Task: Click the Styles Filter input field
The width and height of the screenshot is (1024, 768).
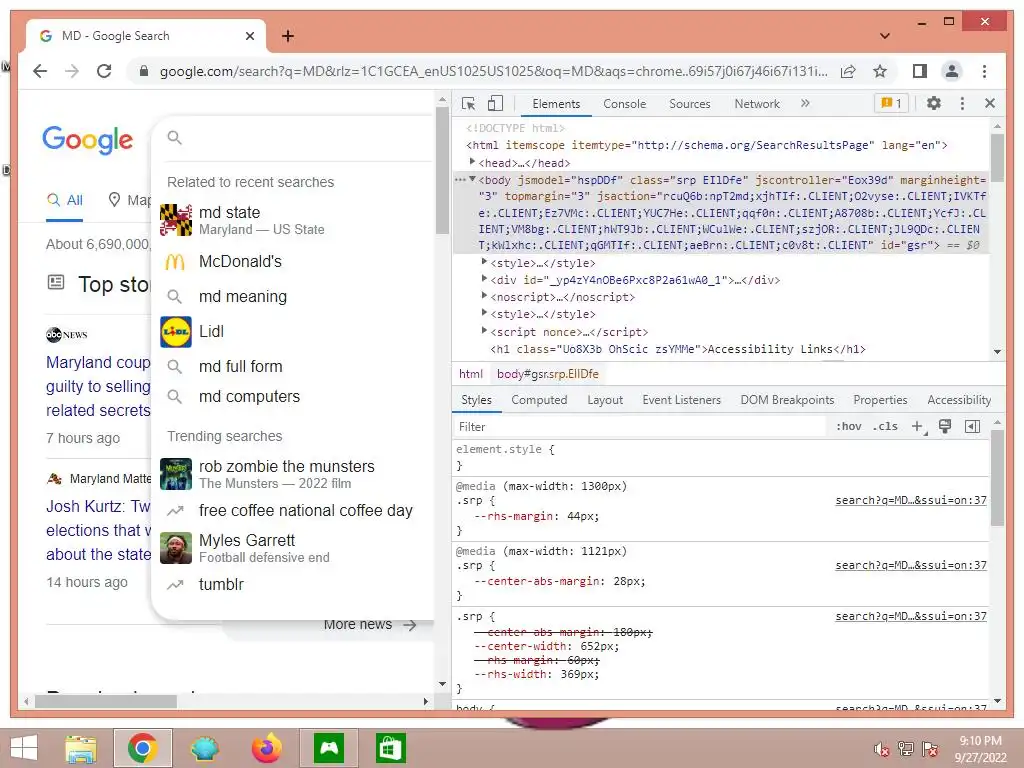Action: (640, 426)
